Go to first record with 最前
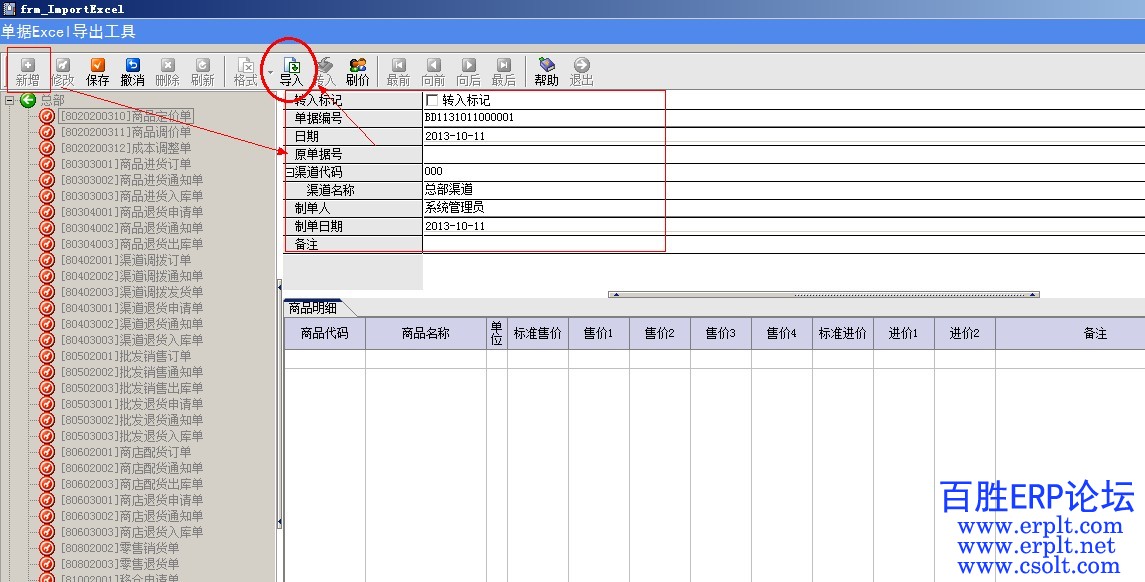Viewport: 1145px width, 582px height. pyautogui.click(x=398, y=71)
